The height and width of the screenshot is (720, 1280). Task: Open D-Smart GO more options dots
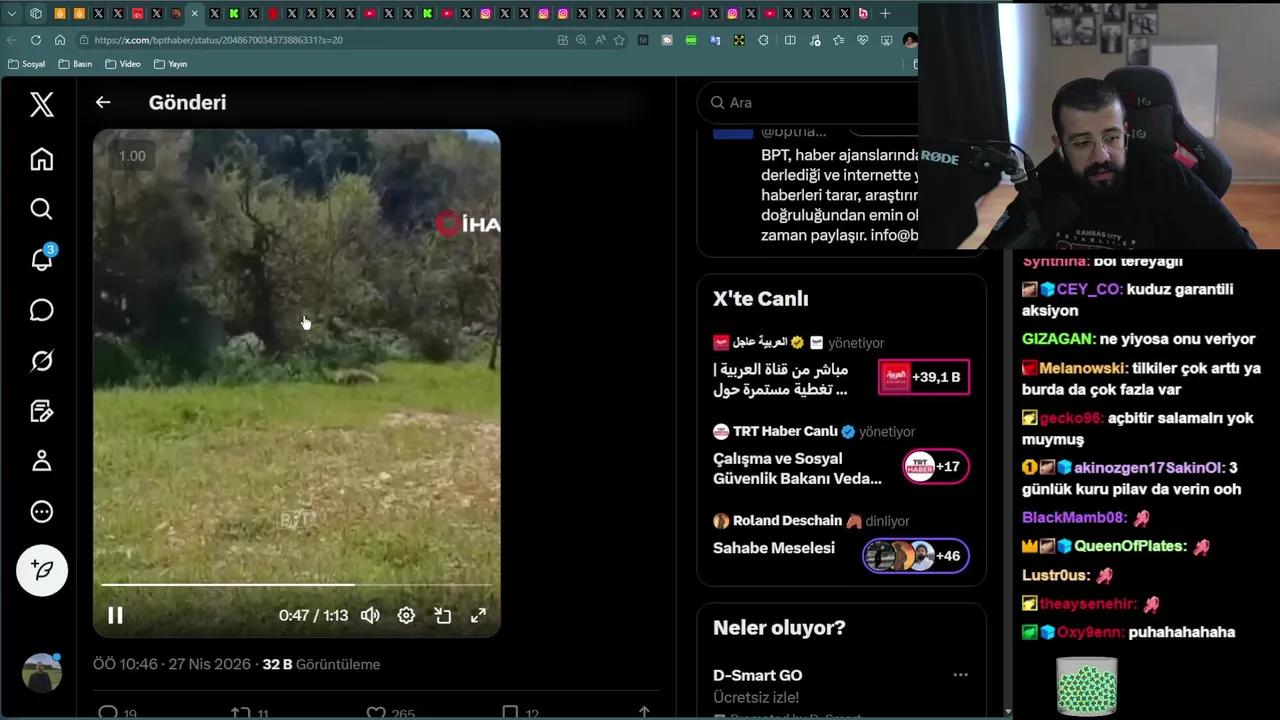[960, 675]
